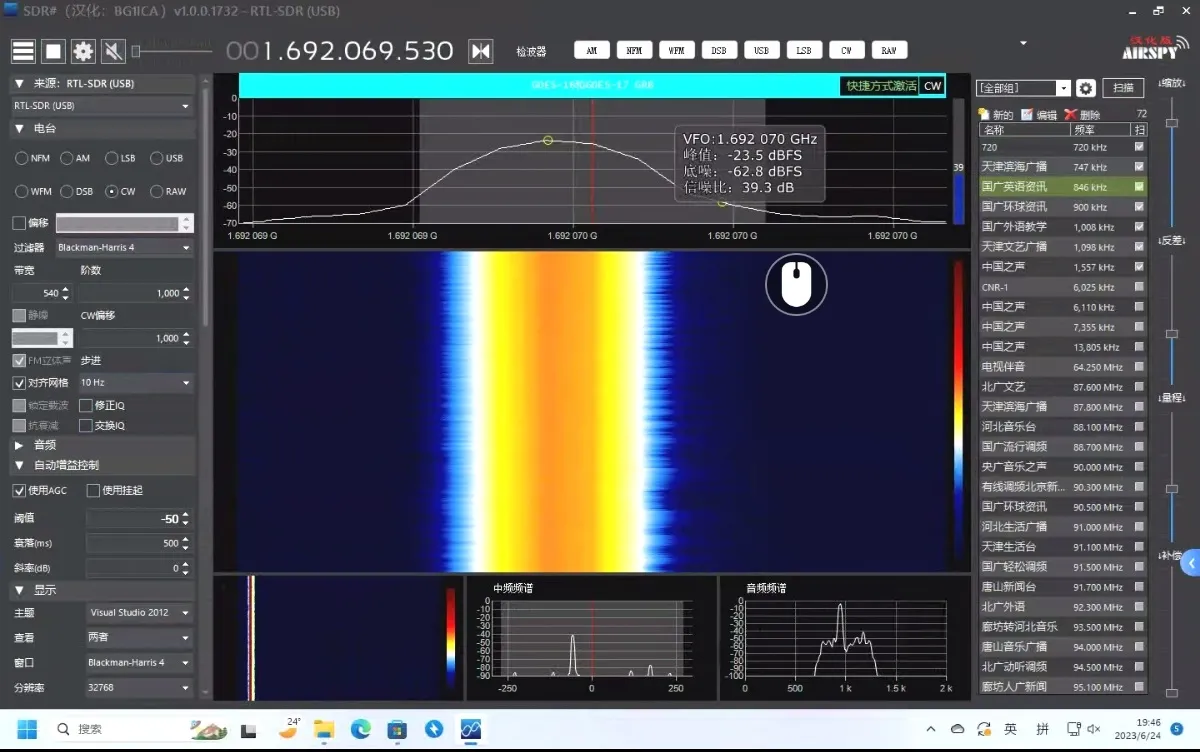The image size is (1200, 752).
Task: Click the 编辑 edit bookmark icon
Action: pos(1027,115)
